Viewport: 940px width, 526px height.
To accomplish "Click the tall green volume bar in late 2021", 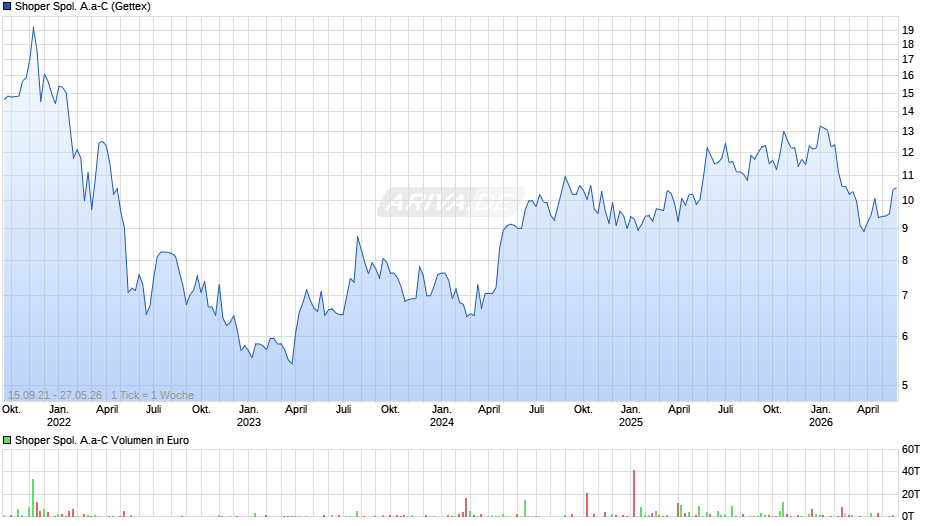I will [x=33, y=498].
